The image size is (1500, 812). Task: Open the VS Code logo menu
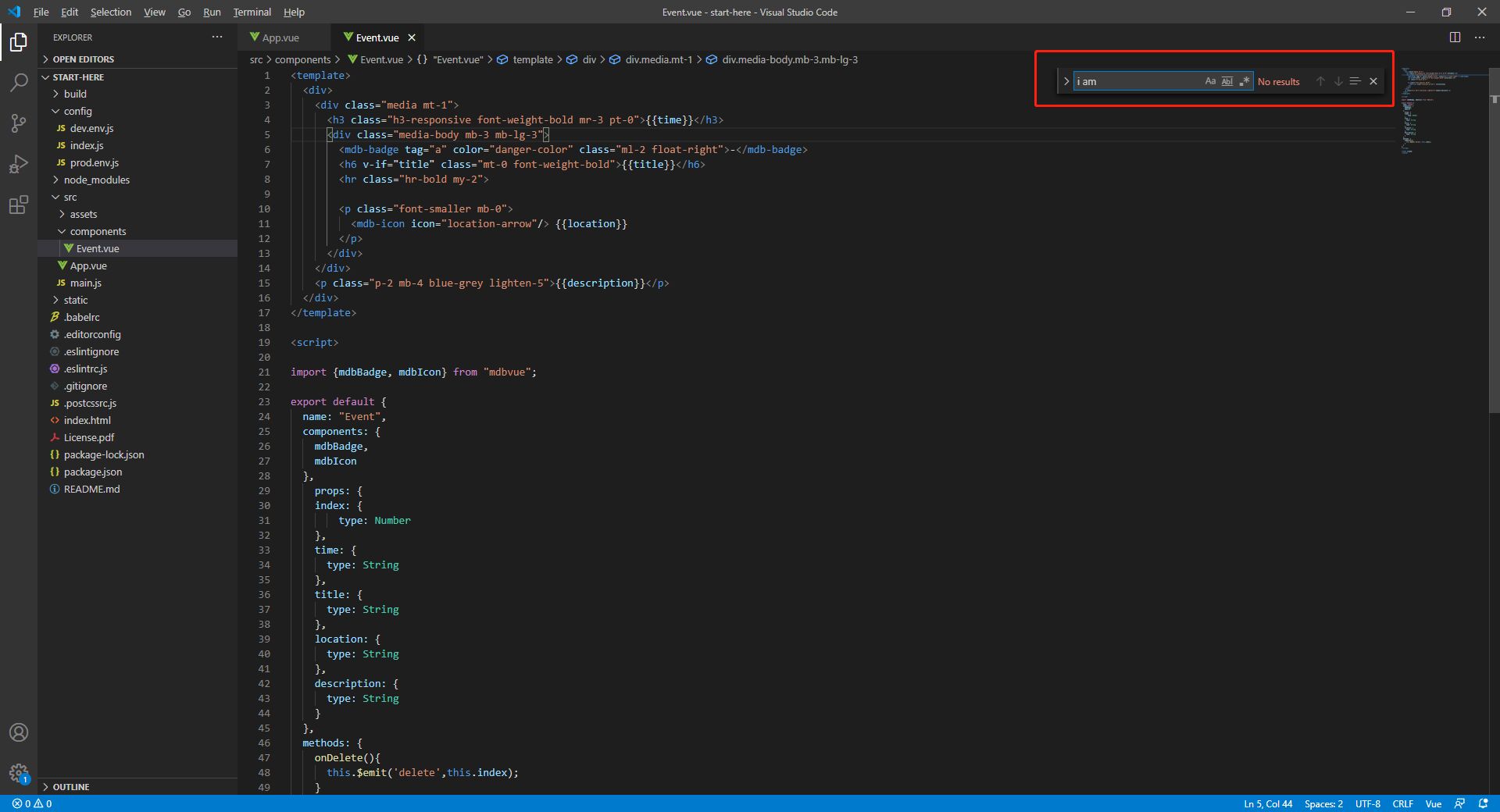pyautogui.click(x=13, y=12)
